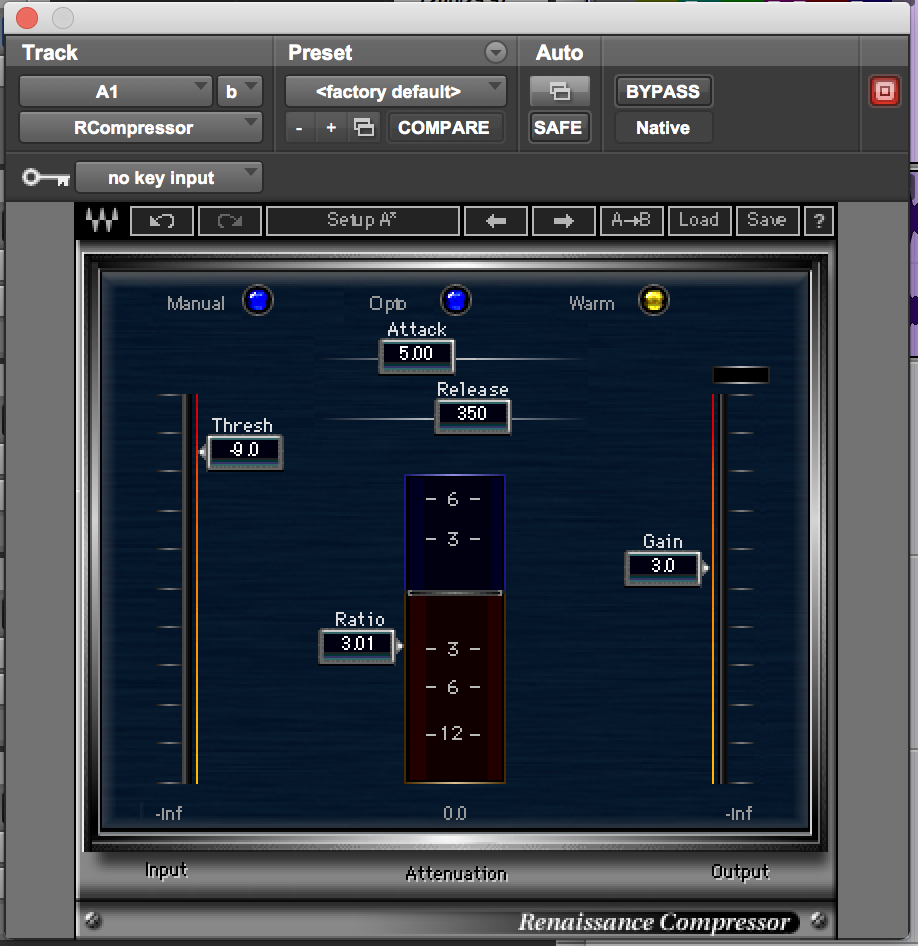Open the A1 track selector dropdown
This screenshot has width=918, height=946.
115,91
